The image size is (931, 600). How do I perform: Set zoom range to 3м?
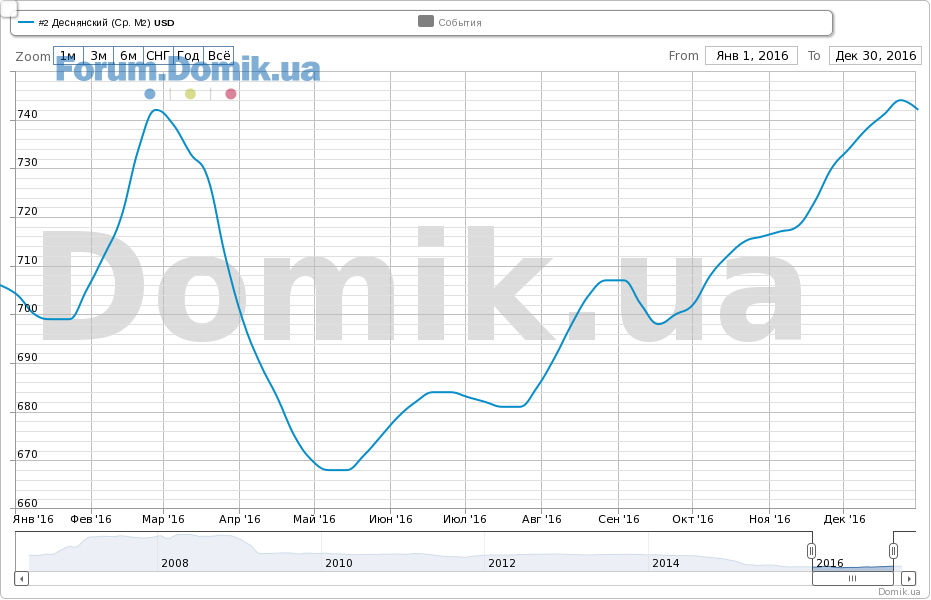[98, 56]
